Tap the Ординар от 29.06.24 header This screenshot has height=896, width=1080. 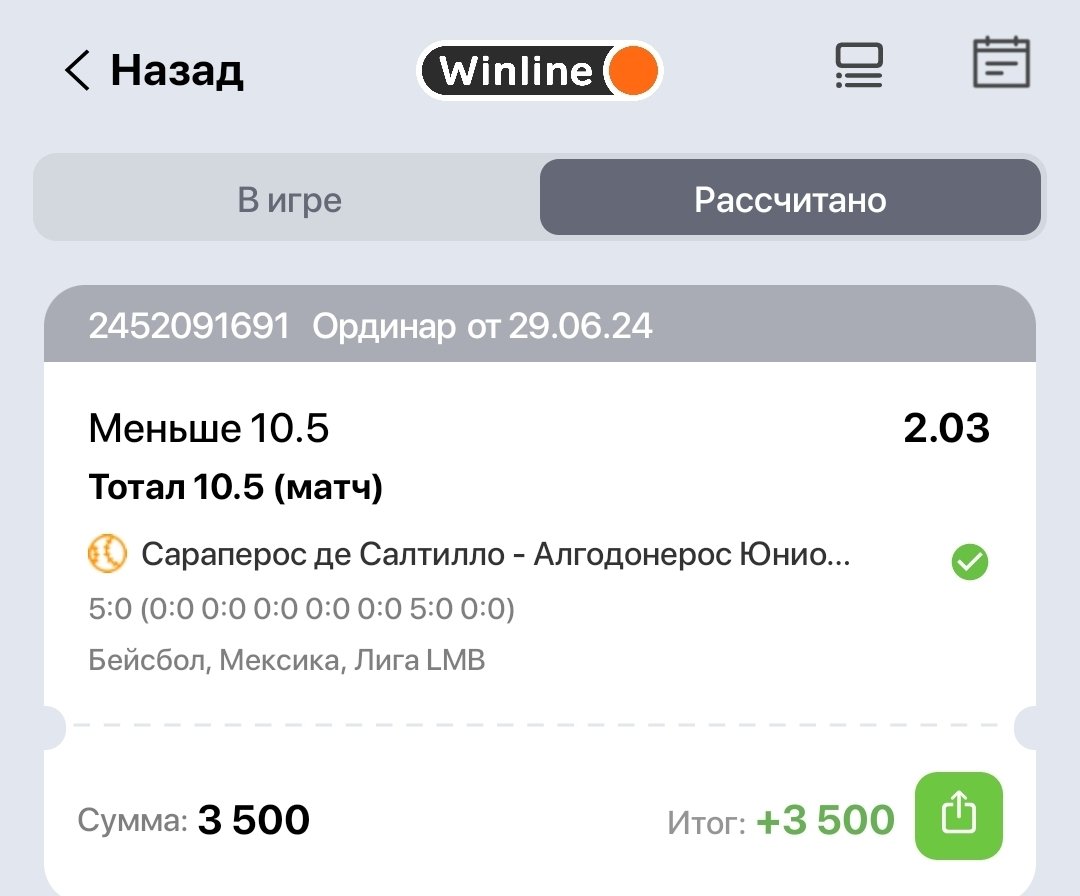(483, 326)
